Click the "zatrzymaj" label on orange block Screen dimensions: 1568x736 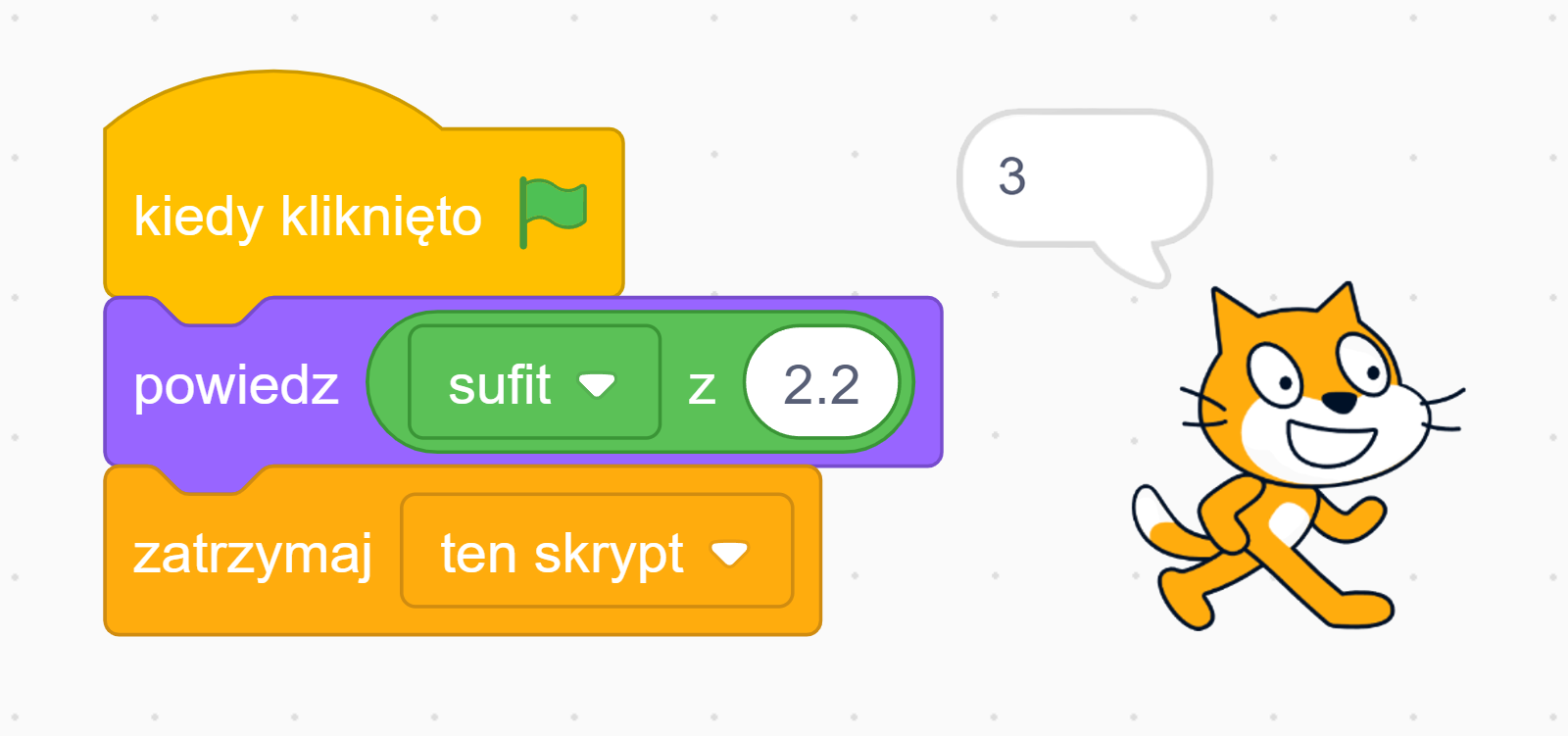[253, 554]
